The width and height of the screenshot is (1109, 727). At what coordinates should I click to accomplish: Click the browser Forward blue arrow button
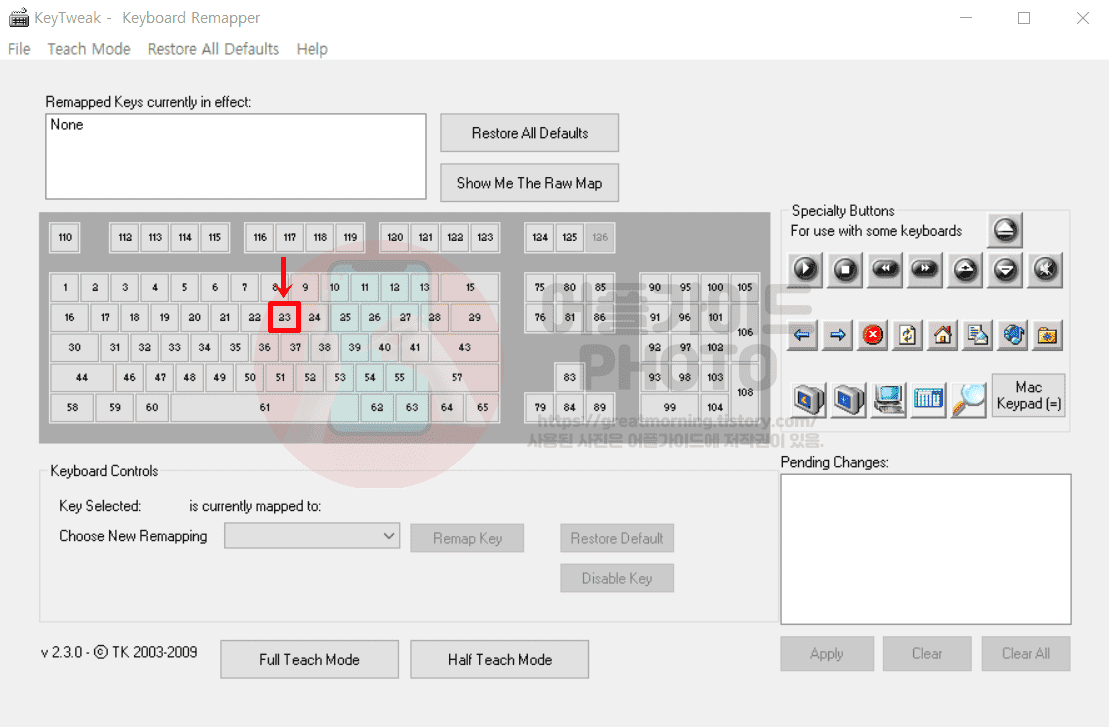[x=837, y=335]
